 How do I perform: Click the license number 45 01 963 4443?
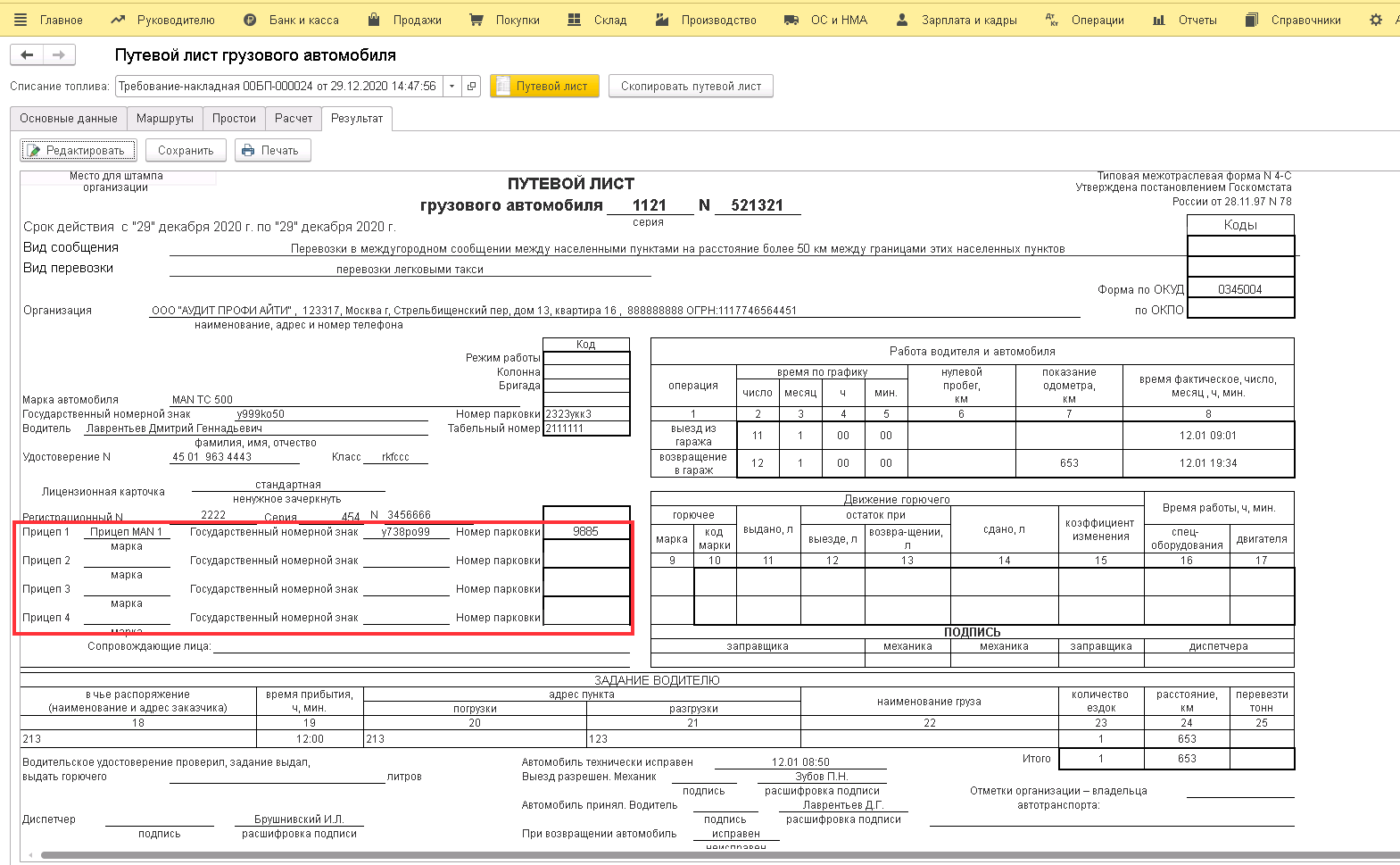211,457
